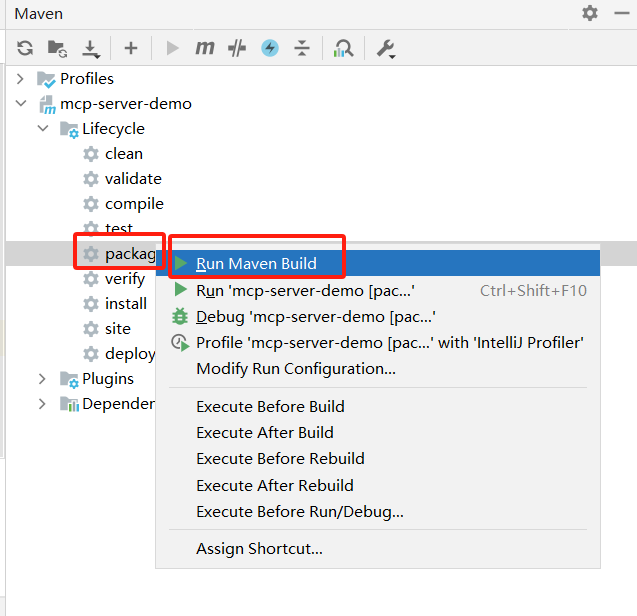
Task: Select the package lifecycle goal
Action: pos(130,254)
